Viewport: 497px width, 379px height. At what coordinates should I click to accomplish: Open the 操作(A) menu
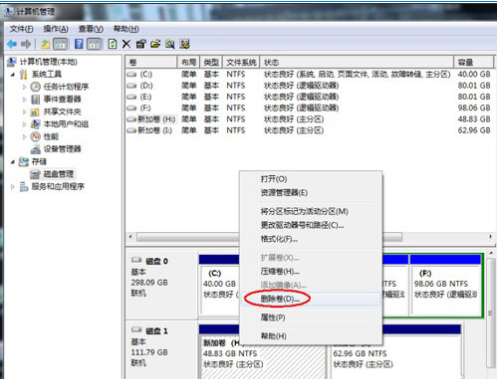click(56, 29)
